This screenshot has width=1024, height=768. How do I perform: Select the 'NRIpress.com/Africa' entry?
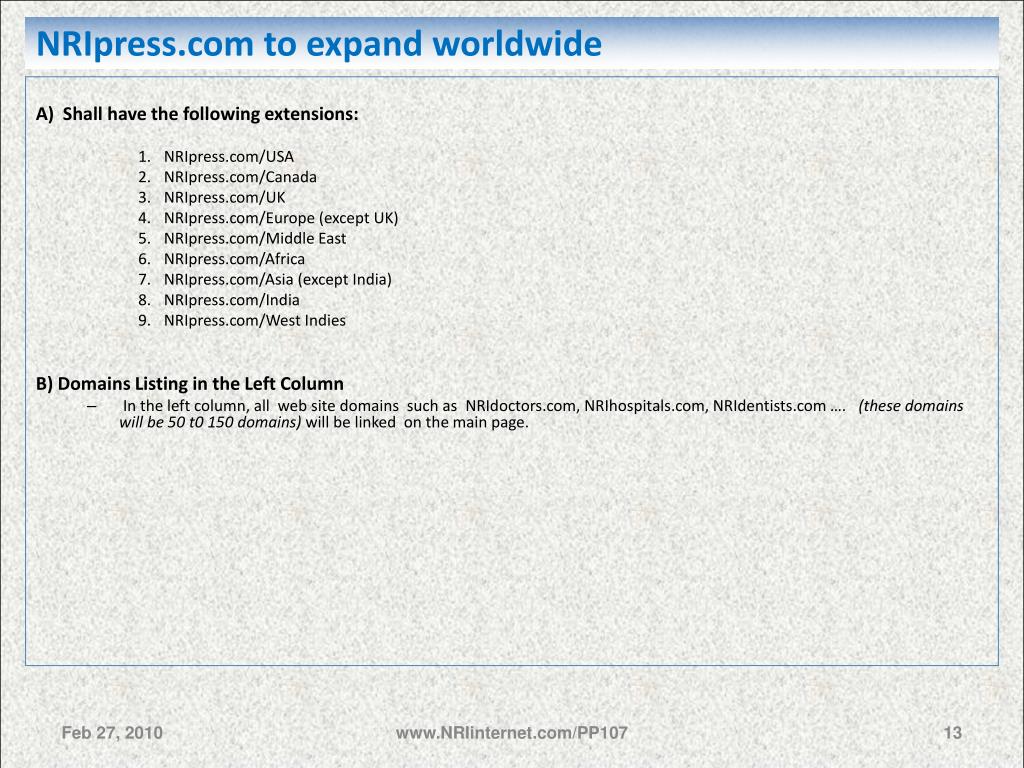(x=234, y=259)
